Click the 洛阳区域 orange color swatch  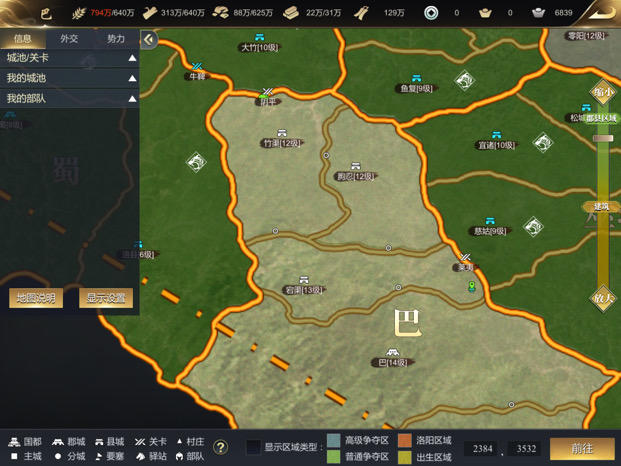tap(405, 440)
